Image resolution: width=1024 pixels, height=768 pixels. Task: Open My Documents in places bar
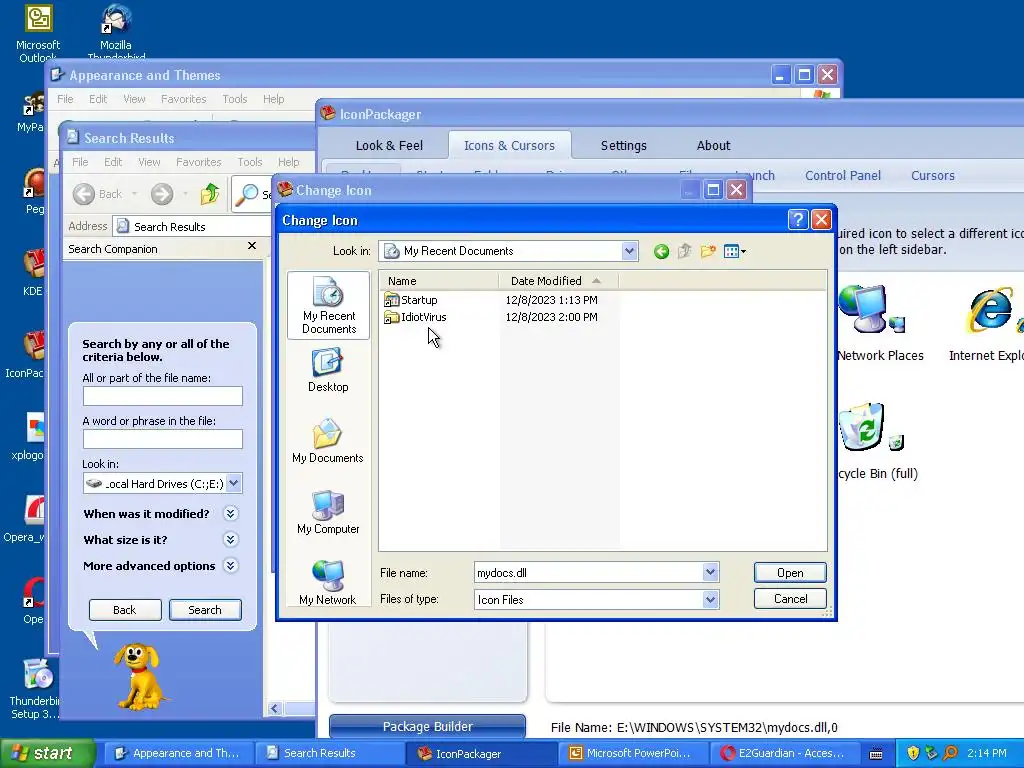[x=328, y=441]
